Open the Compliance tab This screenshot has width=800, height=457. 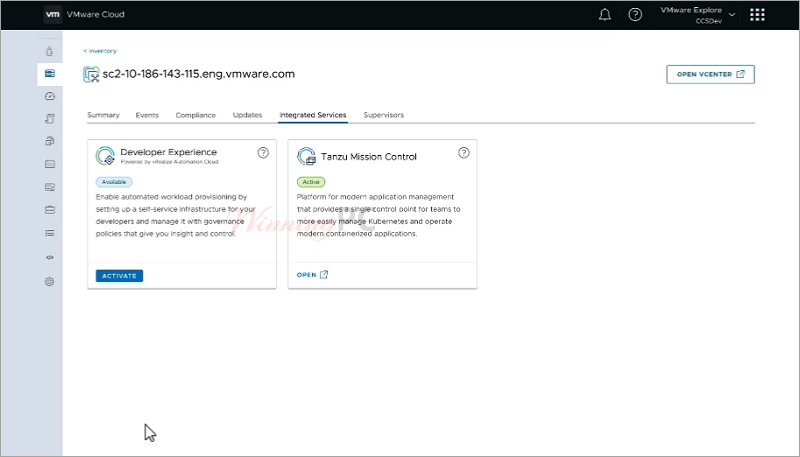[x=195, y=115]
